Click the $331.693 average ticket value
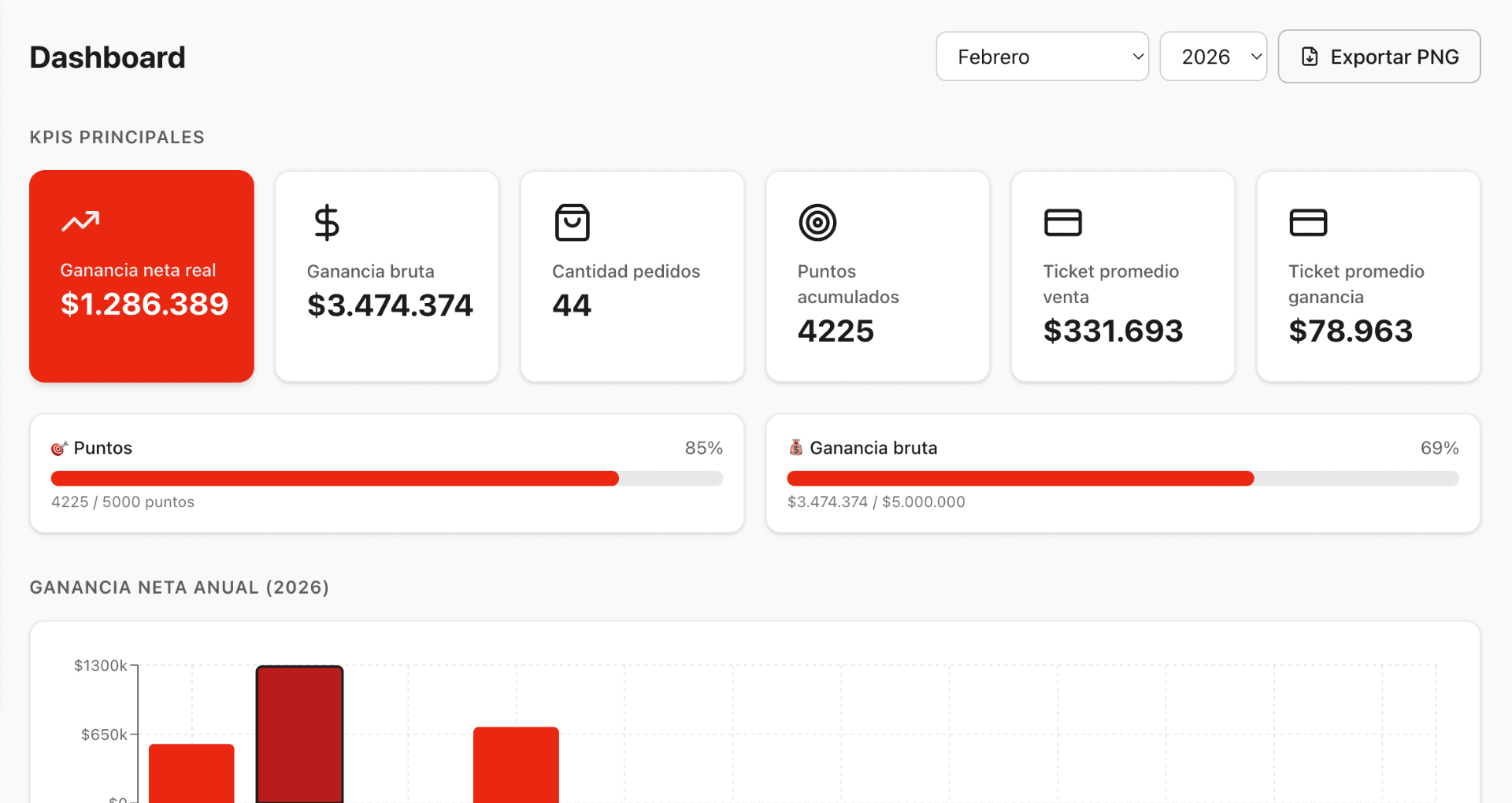1512x803 pixels. pyautogui.click(x=1113, y=331)
